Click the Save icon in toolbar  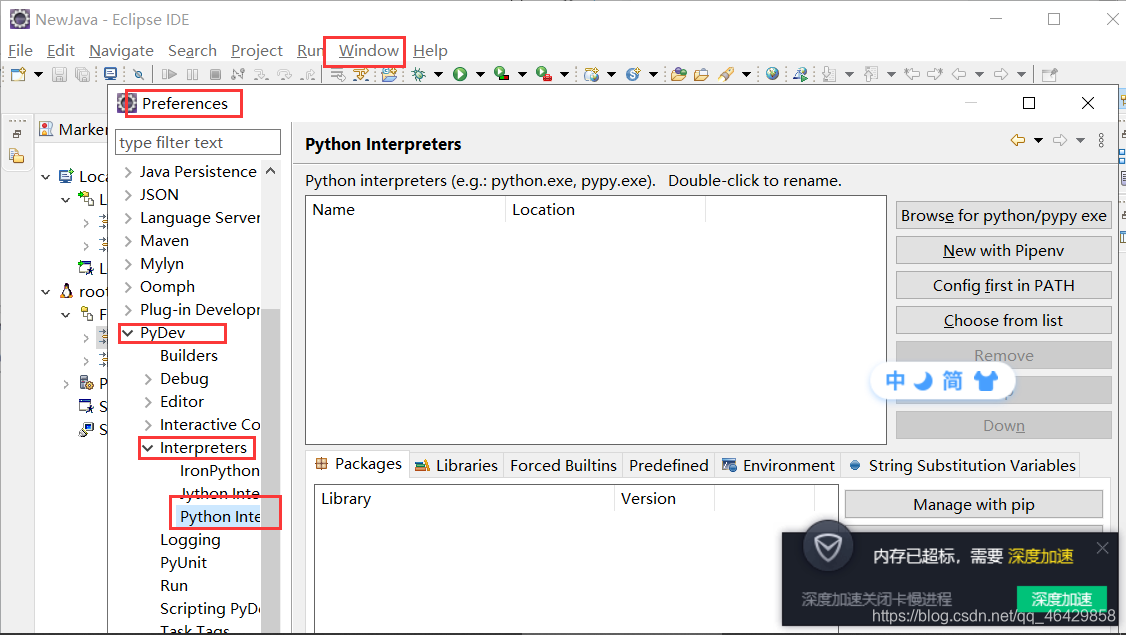pyautogui.click(x=60, y=74)
